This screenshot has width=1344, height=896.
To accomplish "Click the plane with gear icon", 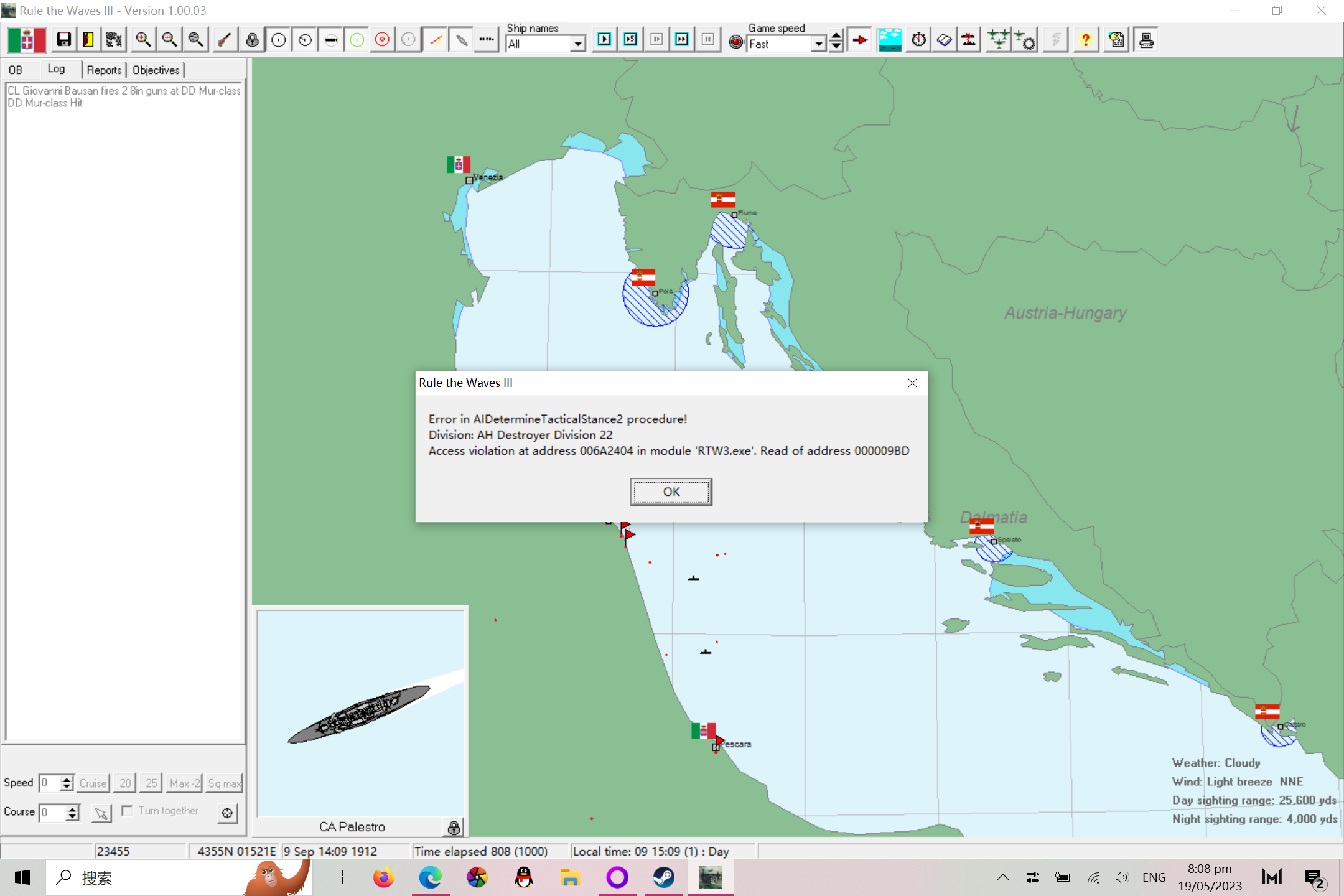I will click(x=1025, y=40).
